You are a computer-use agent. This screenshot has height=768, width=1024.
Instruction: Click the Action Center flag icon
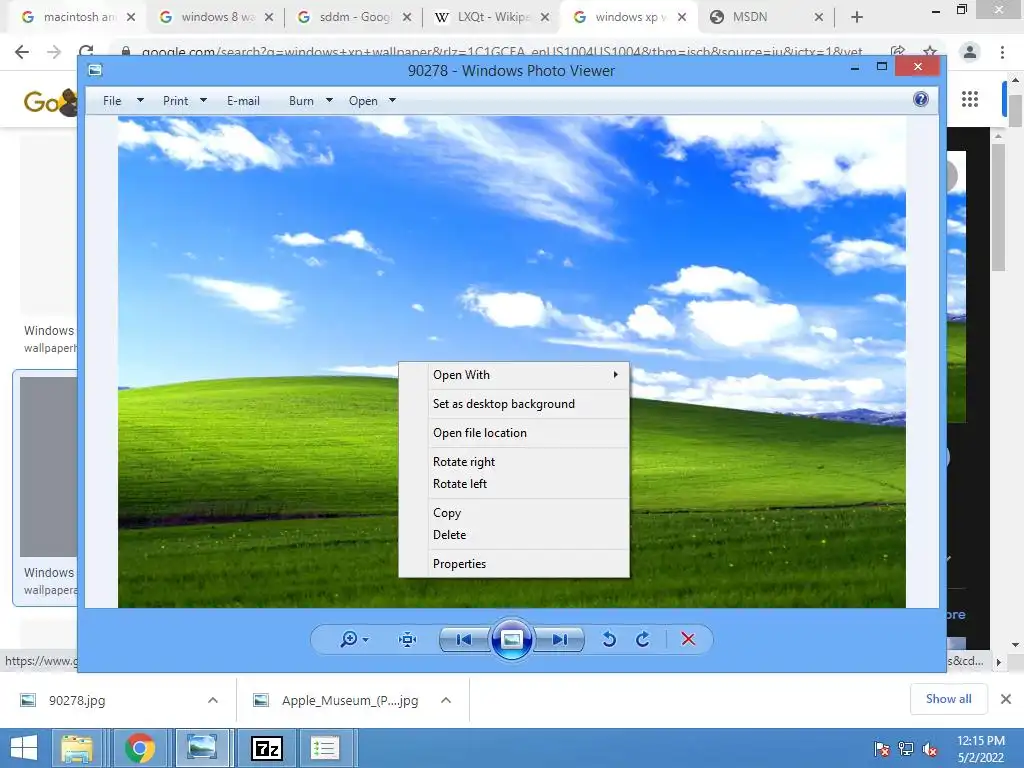882,749
